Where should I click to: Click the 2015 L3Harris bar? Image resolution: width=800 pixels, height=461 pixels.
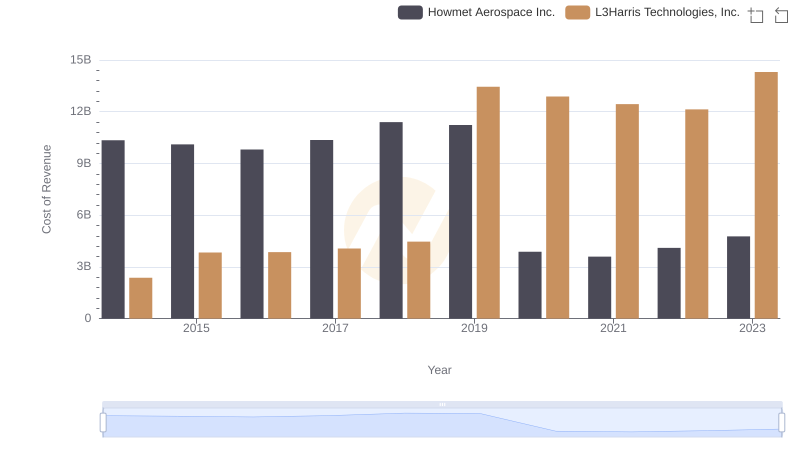tap(210, 286)
